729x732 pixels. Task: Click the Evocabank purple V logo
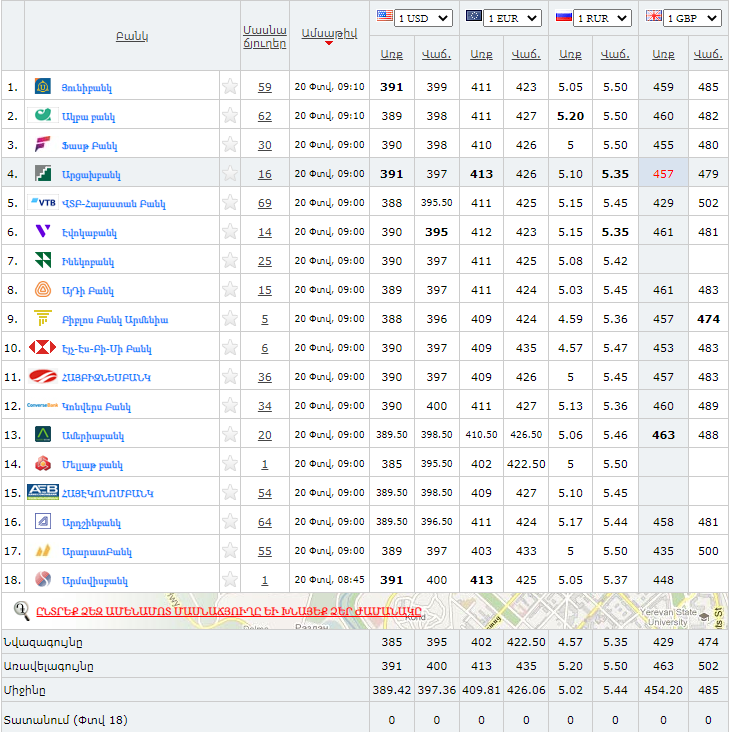pos(43,231)
